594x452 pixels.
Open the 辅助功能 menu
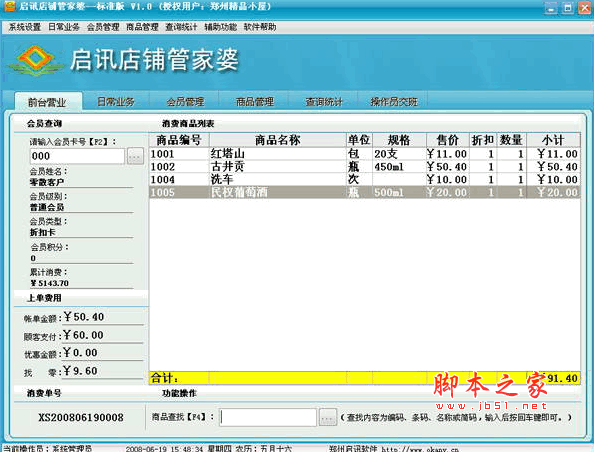point(220,27)
